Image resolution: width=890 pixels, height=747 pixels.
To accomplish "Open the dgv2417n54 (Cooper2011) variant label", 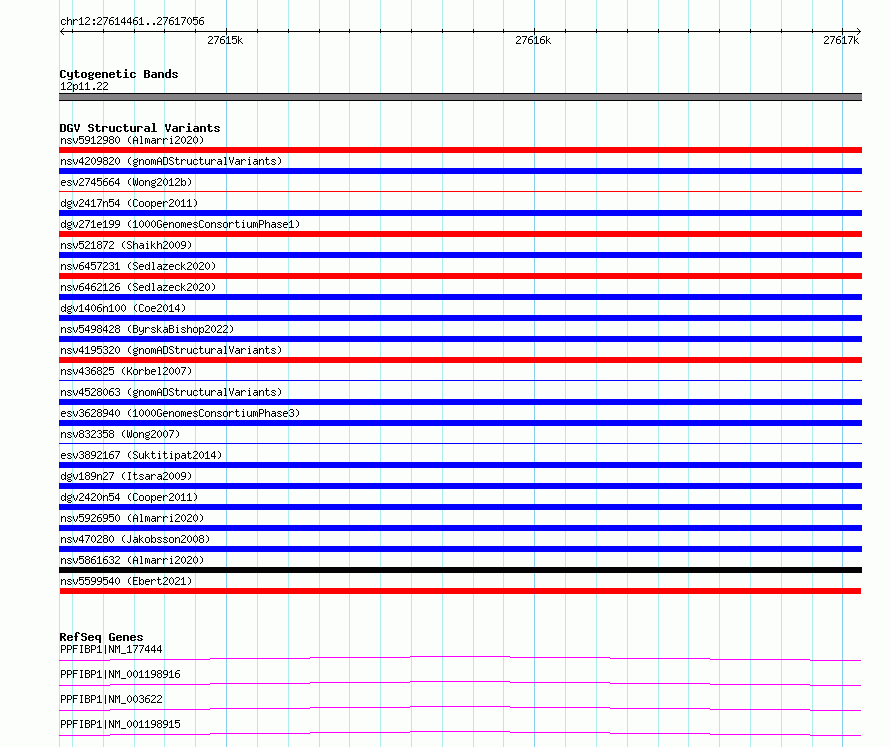I will pos(129,203).
